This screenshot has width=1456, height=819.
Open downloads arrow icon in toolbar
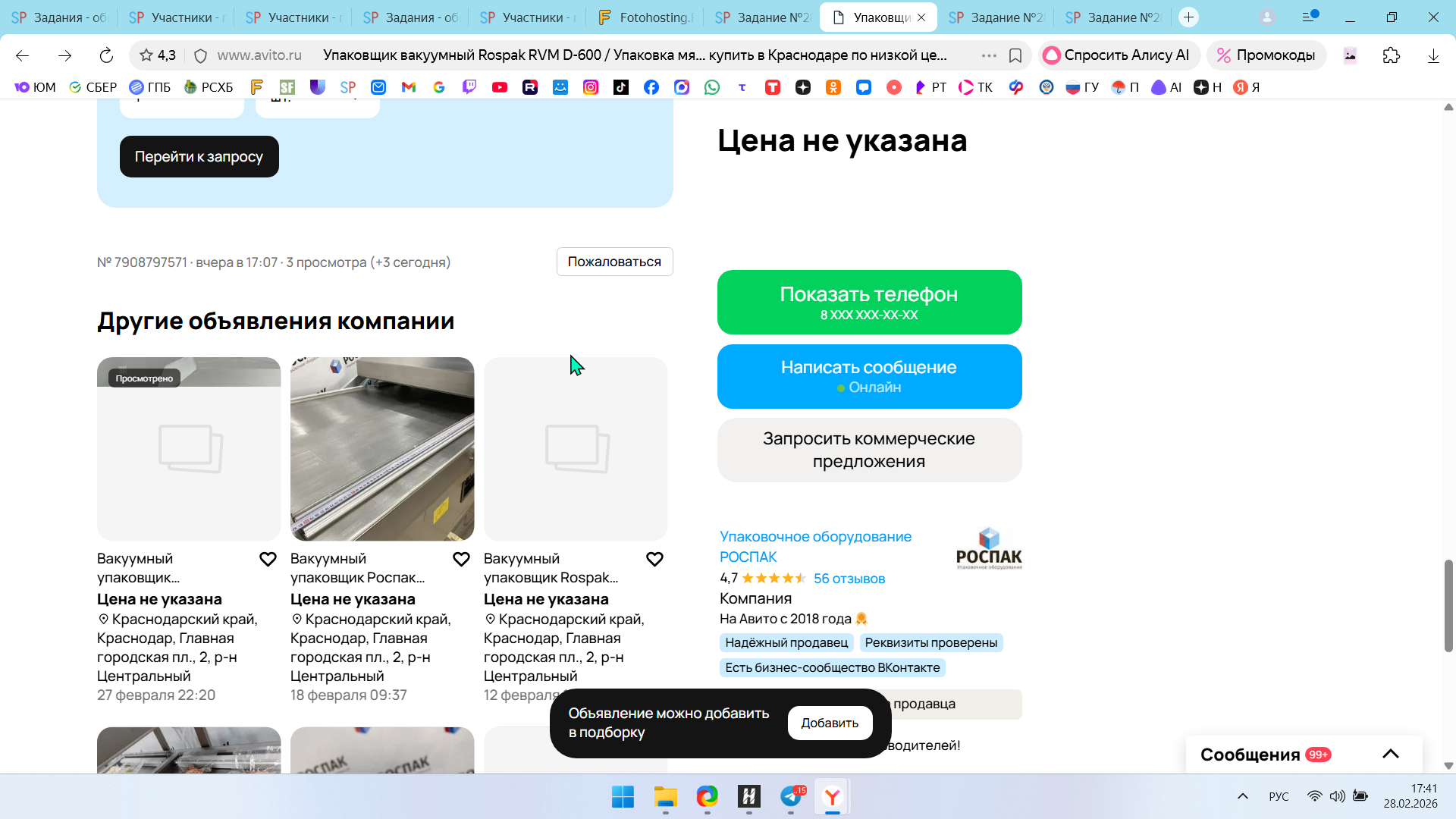[1433, 55]
